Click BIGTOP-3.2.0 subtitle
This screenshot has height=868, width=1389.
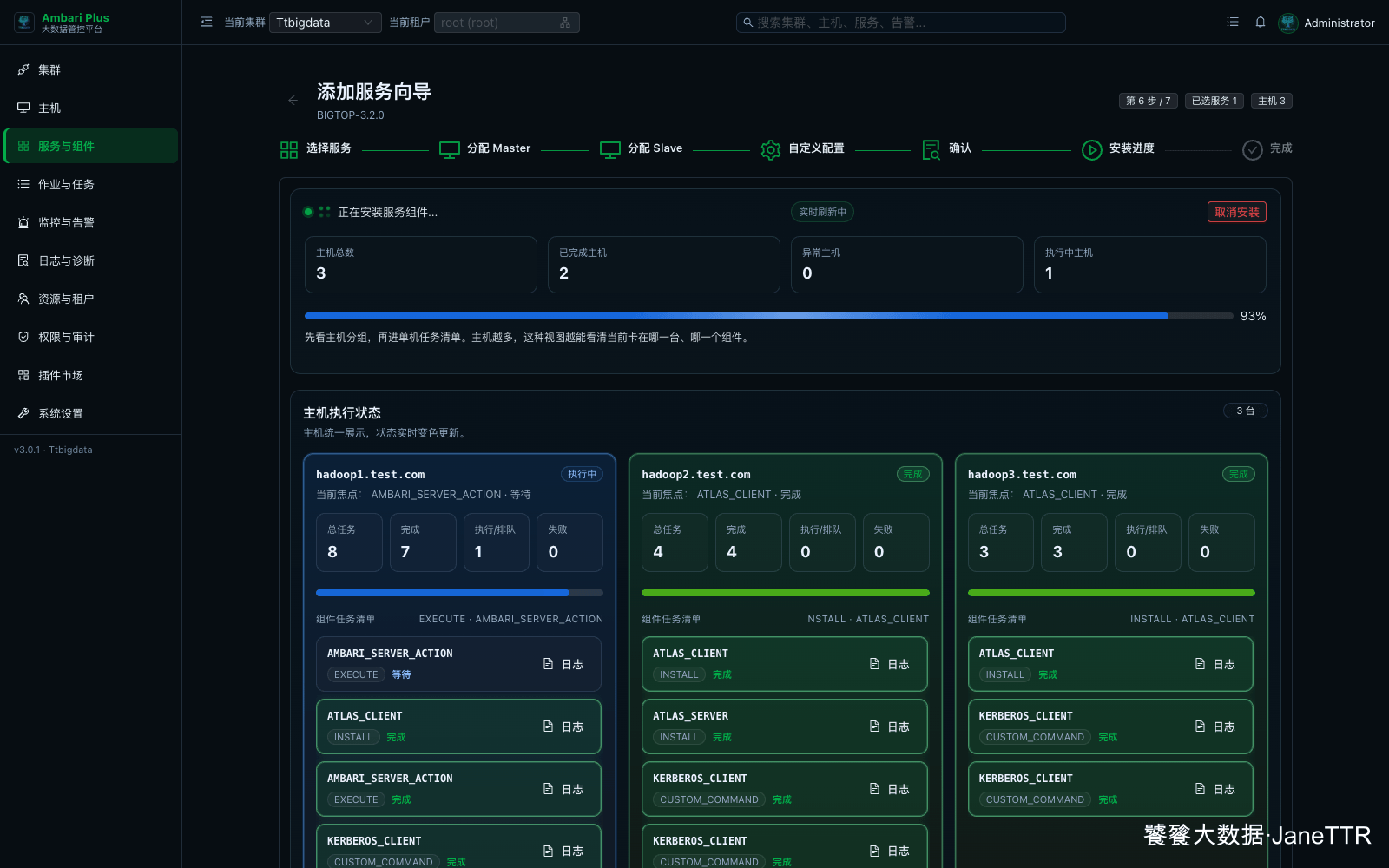[x=350, y=115]
